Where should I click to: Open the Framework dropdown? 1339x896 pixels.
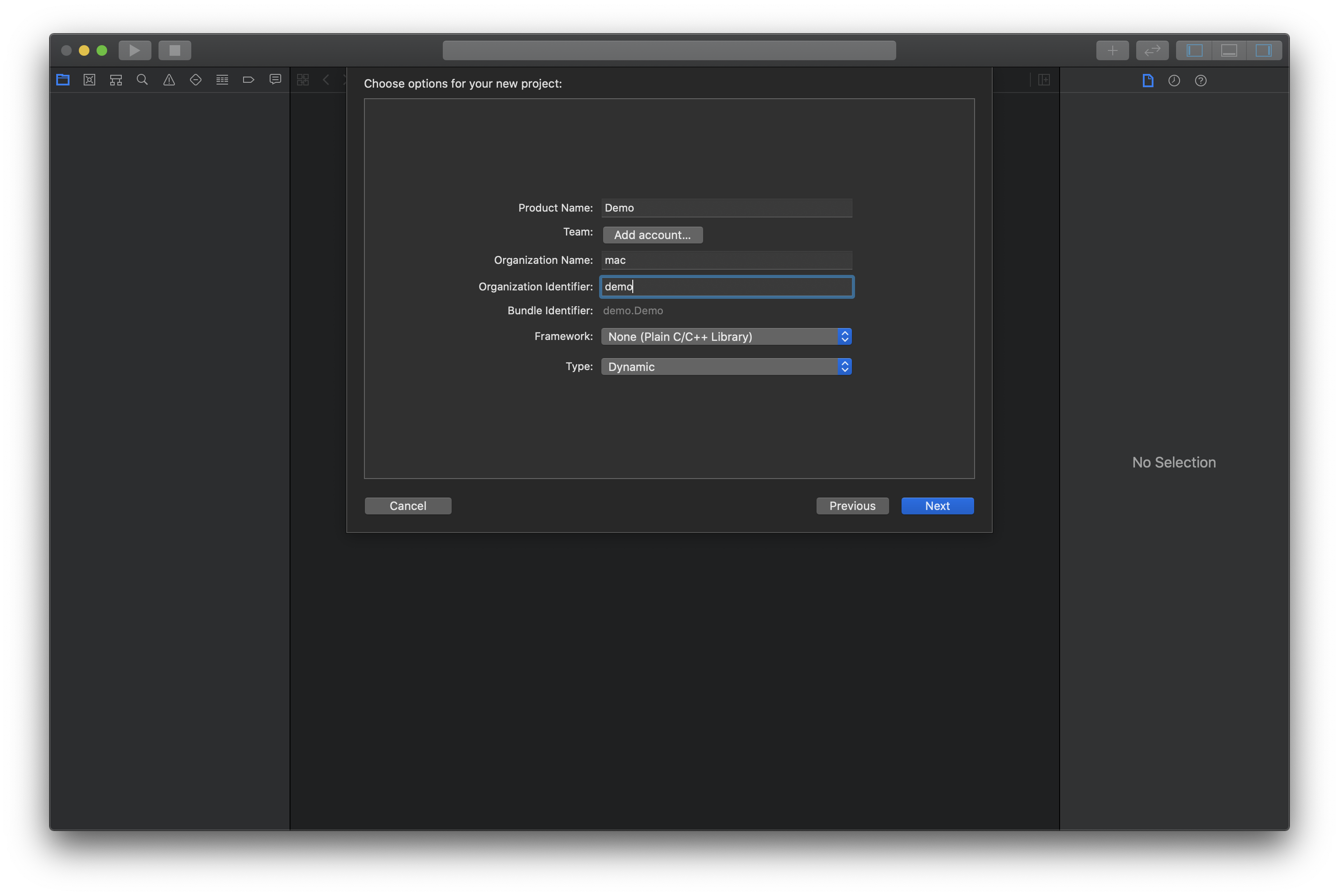click(726, 336)
